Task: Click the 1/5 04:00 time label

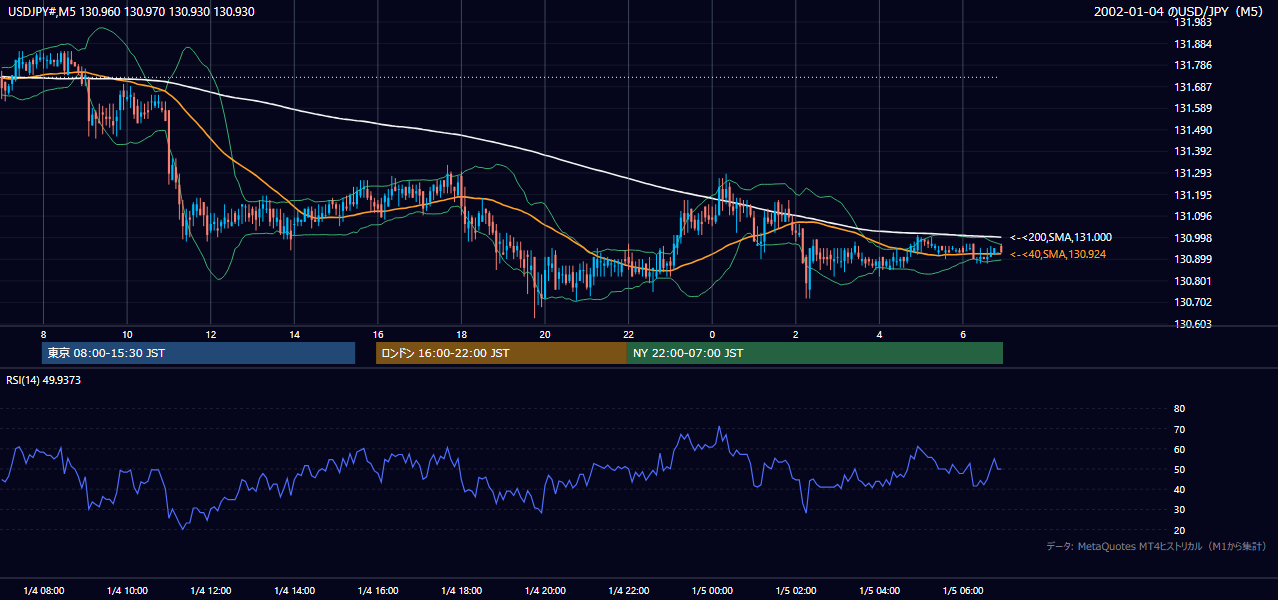Action: tap(879, 590)
